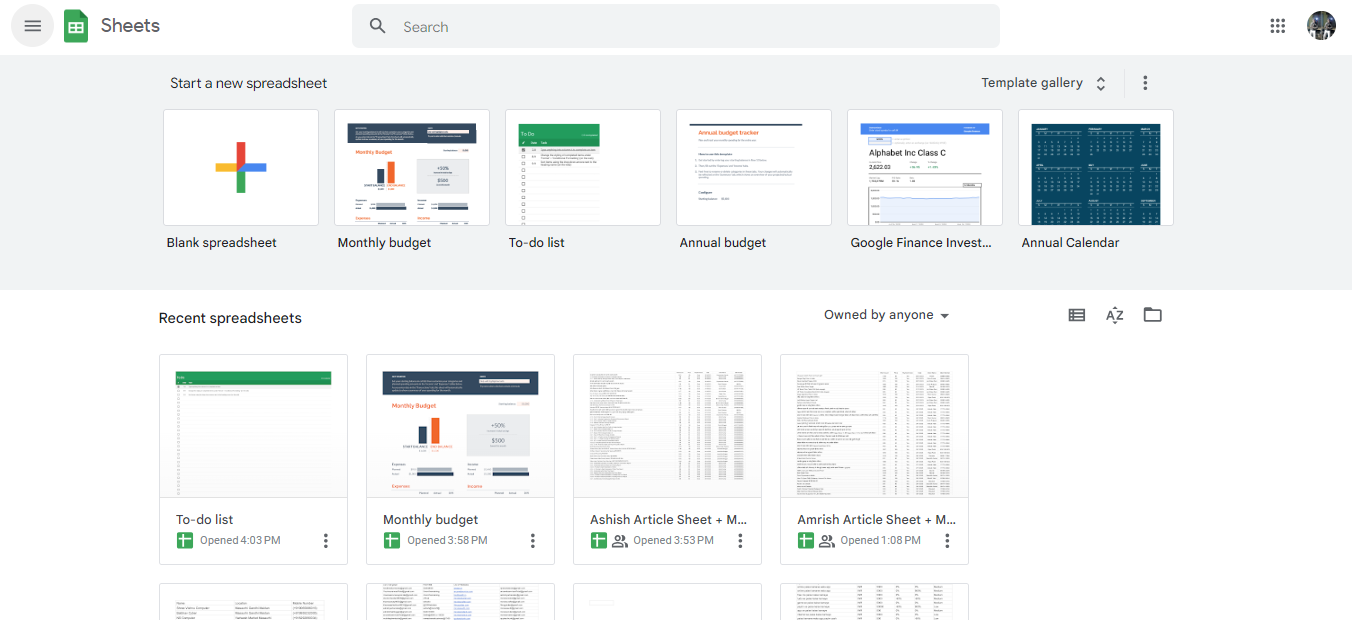1353x620 pixels.
Task: Click into the Search field
Action: [676, 26]
